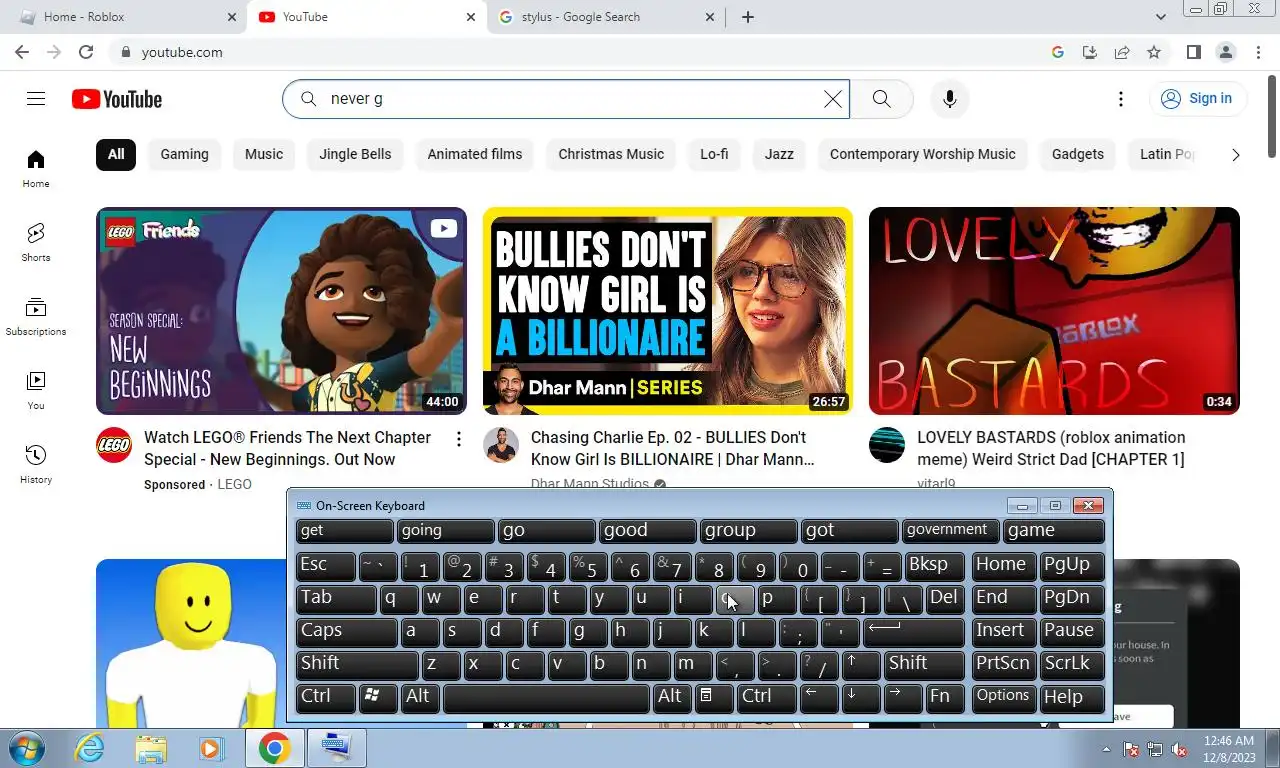Open Subscriptions in the sidebar
Viewport: 1280px width, 768px height.
pos(36,316)
